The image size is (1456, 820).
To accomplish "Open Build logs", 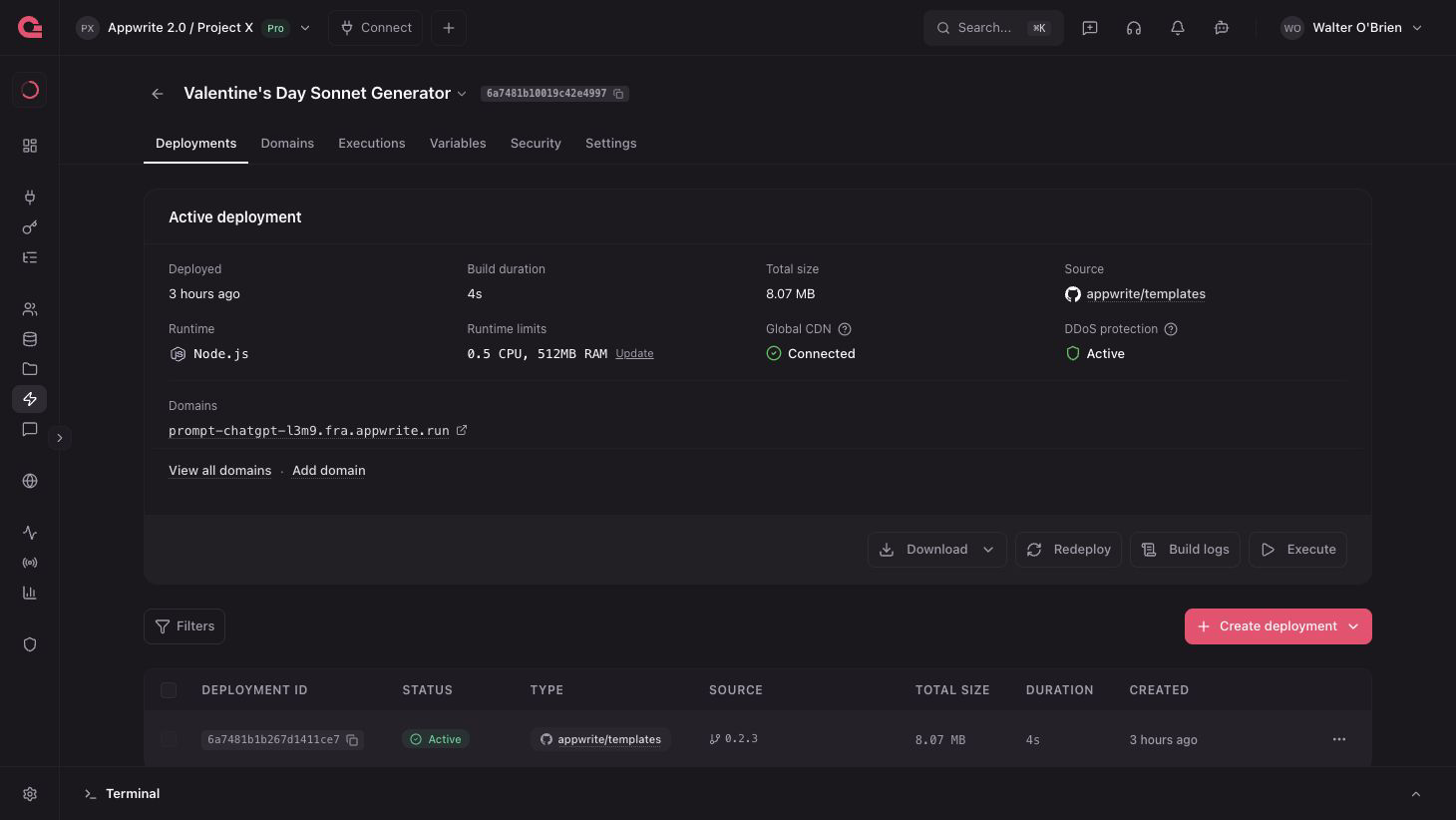I will click(x=1185, y=550).
